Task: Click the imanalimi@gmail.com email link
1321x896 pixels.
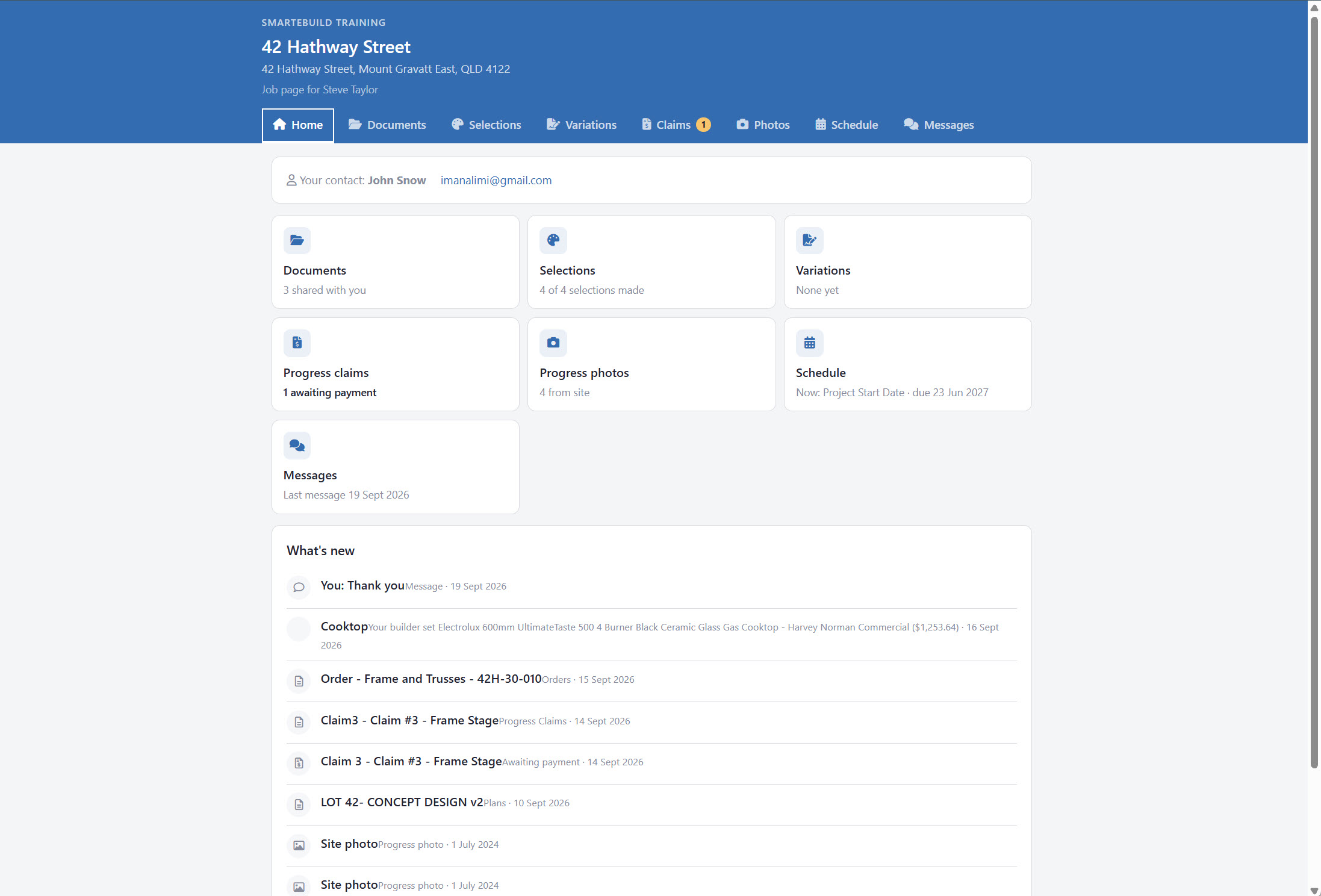Action: pos(496,180)
